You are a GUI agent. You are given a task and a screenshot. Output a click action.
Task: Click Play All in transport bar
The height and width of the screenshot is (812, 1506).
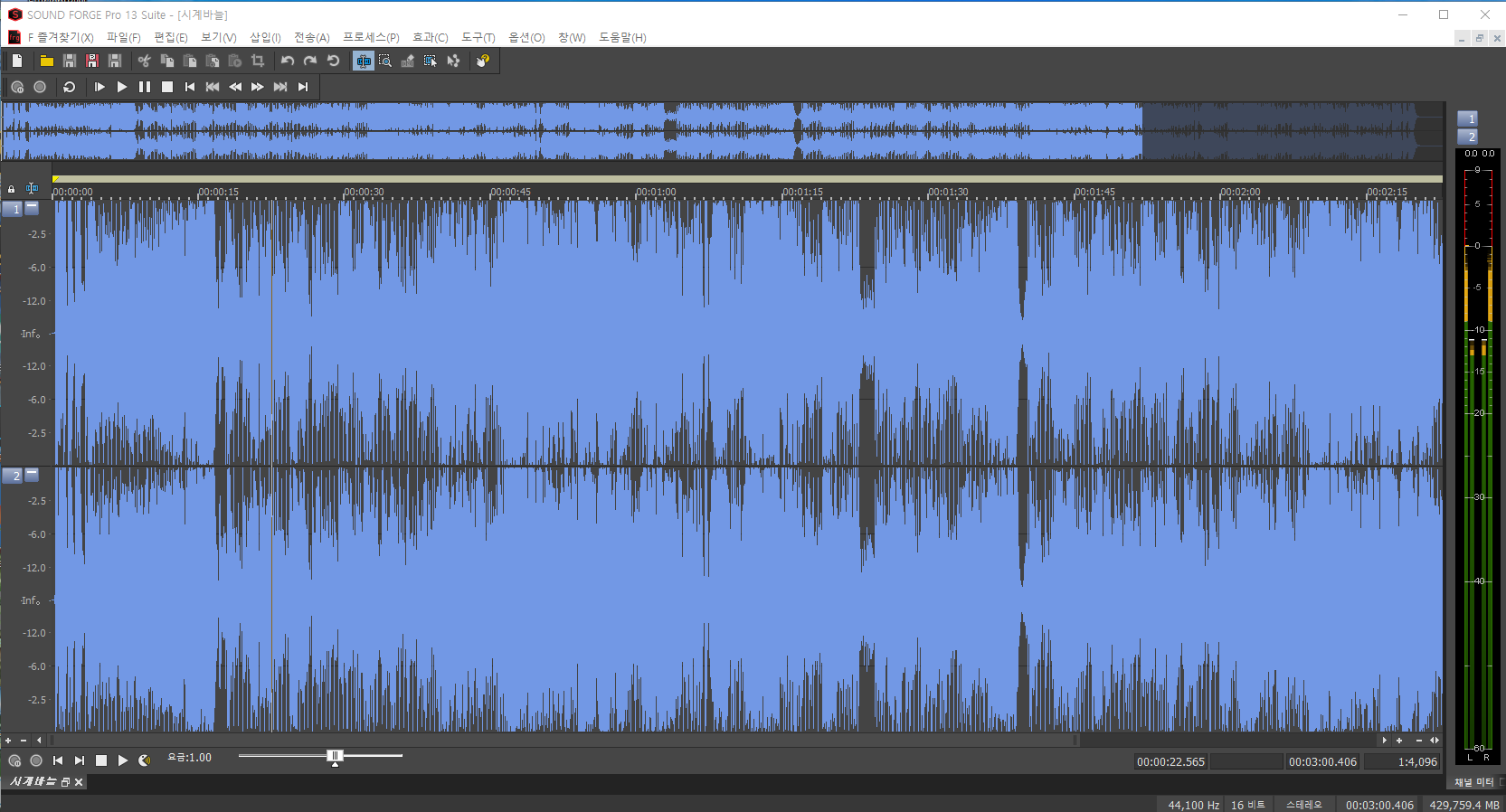[99, 87]
